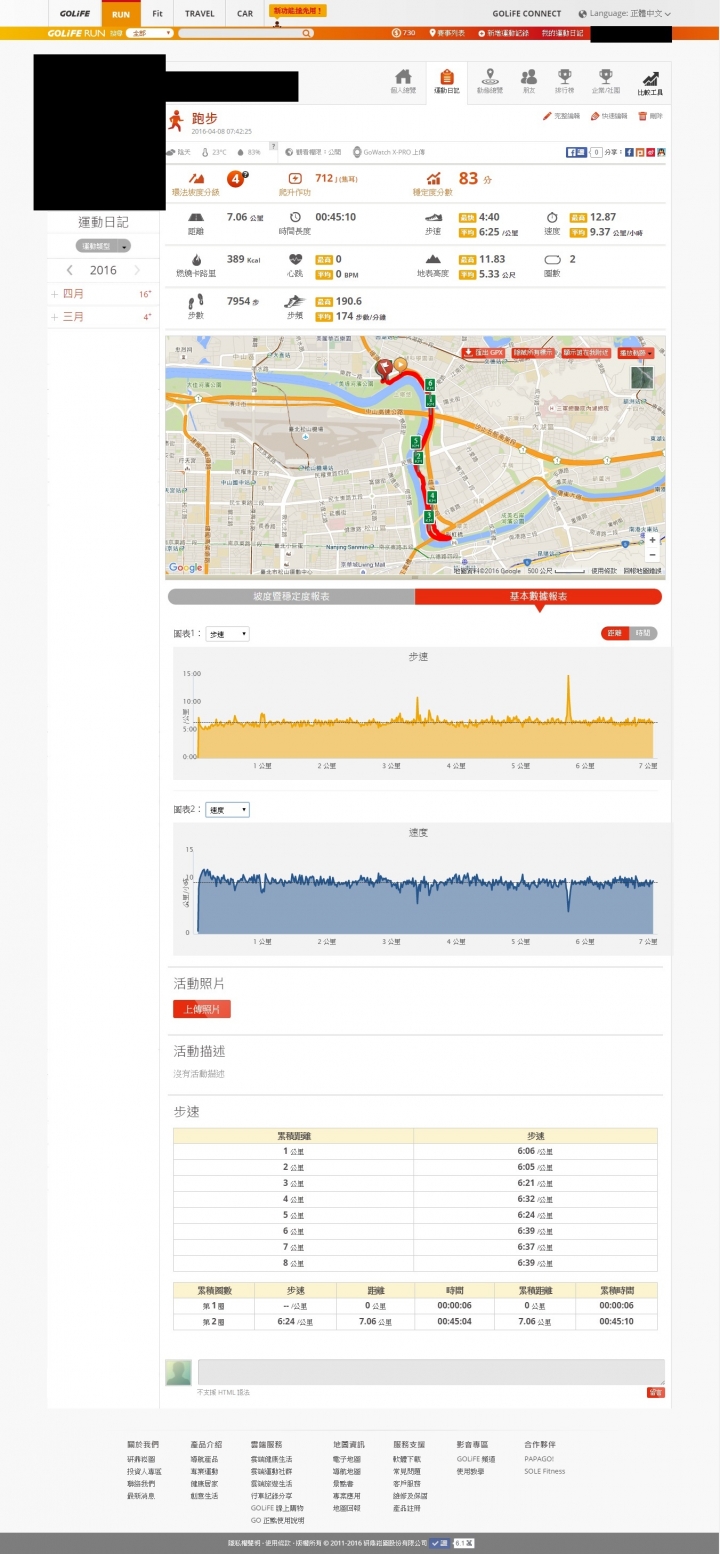Click 我的運動日記 link
This screenshot has height=1554, width=720.
(x=561, y=33)
